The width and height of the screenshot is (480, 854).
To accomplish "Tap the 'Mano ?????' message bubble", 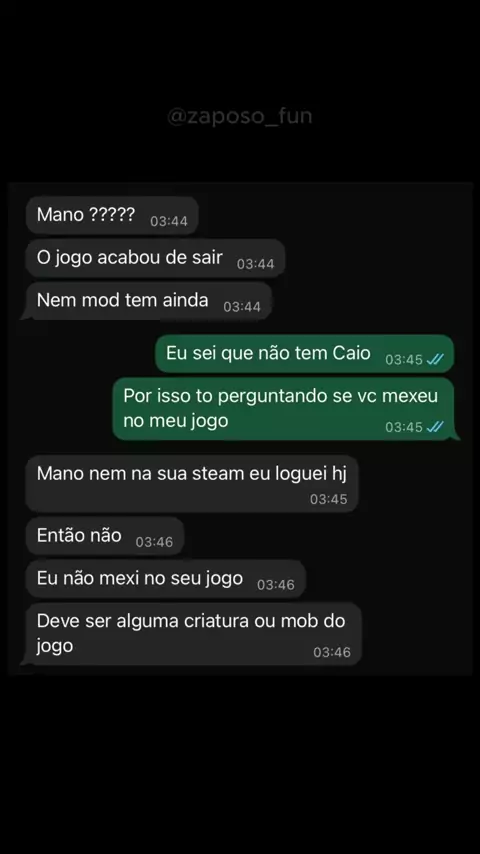I will [x=112, y=215].
